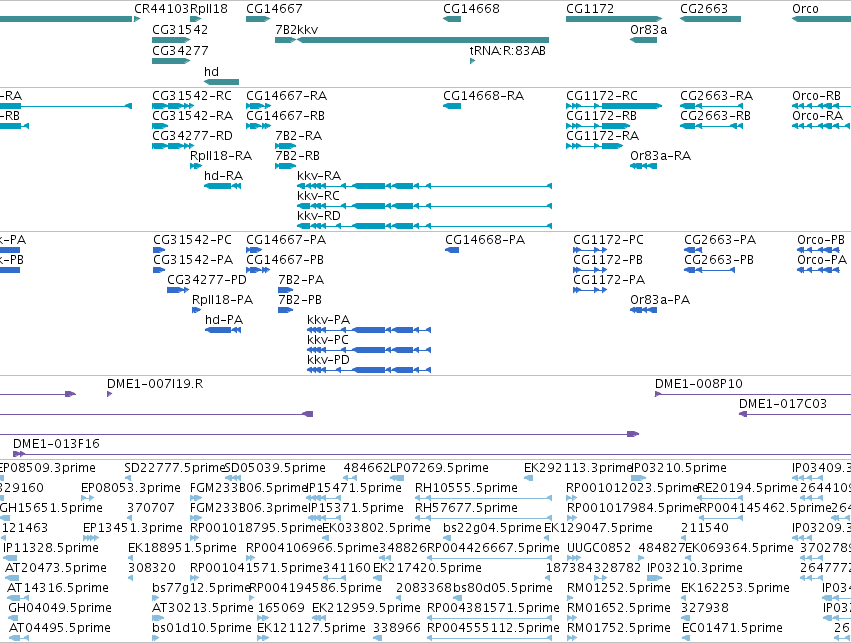Click EST AT04495.5prime label
The width and height of the screenshot is (851, 643).
[x=60, y=628]
